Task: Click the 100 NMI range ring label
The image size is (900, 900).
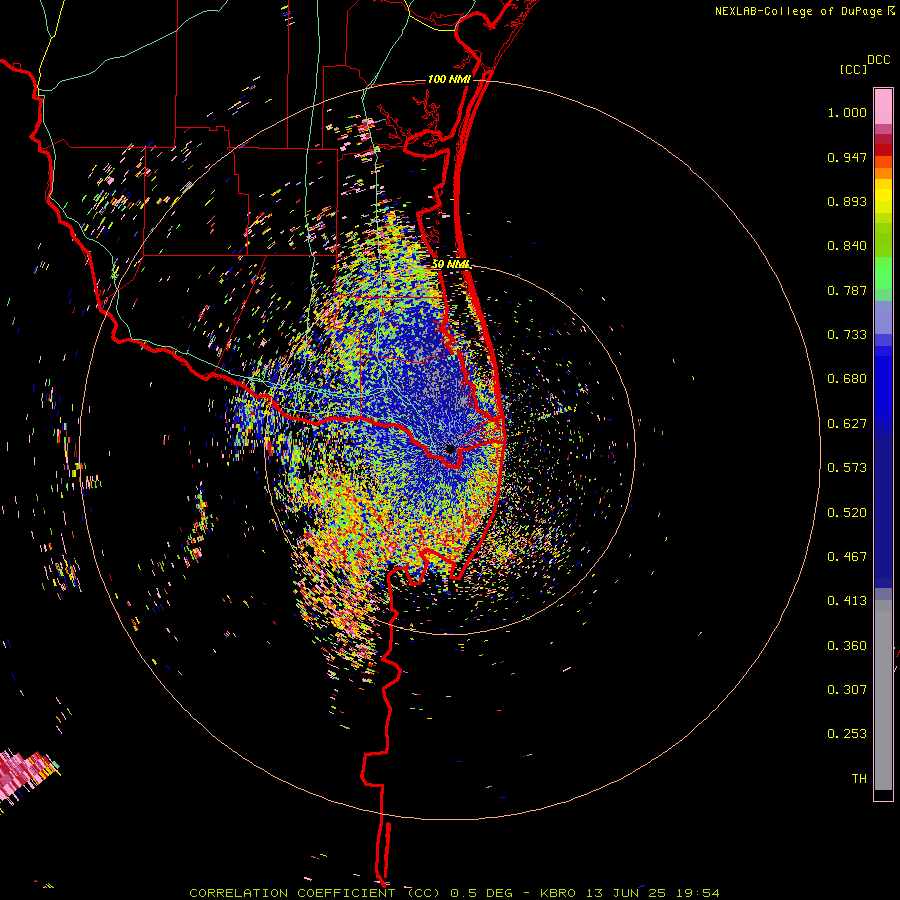Action: coord(449,79)
